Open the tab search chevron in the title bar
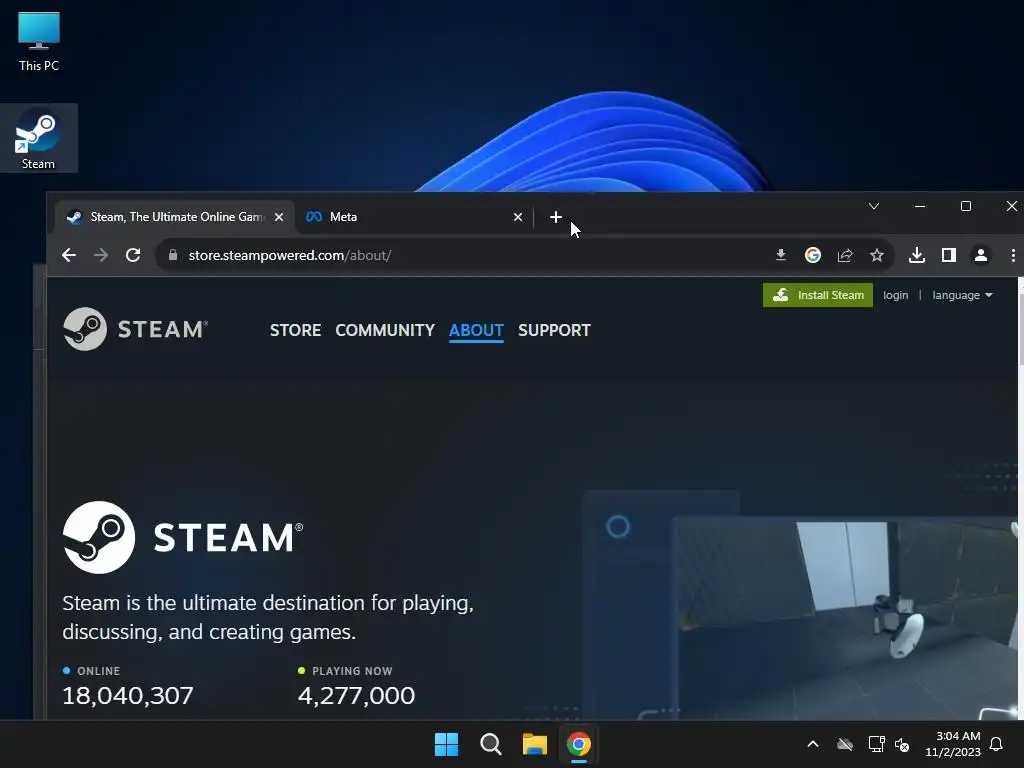Viewport: 1024px width, 768px height. (x=874, y=206)
